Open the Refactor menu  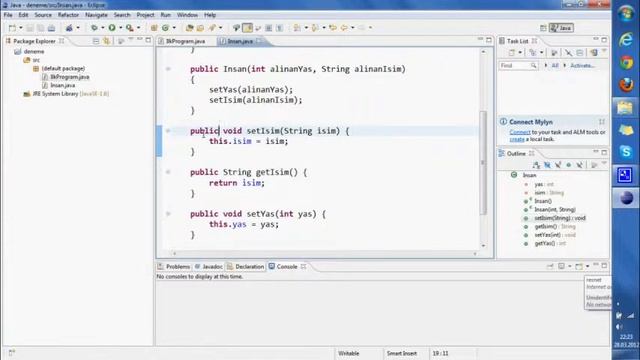click(x=68, y=15)
